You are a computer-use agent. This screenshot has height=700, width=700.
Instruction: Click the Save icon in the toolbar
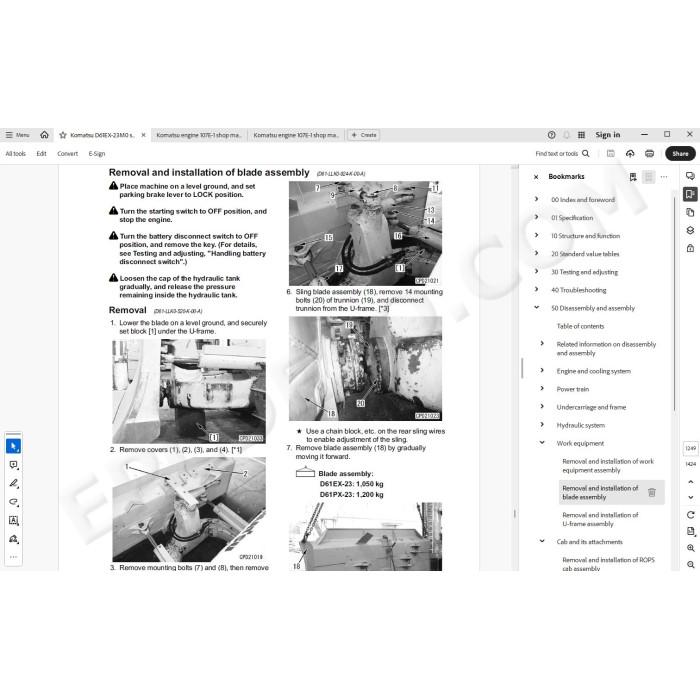(x=611, y=154)
